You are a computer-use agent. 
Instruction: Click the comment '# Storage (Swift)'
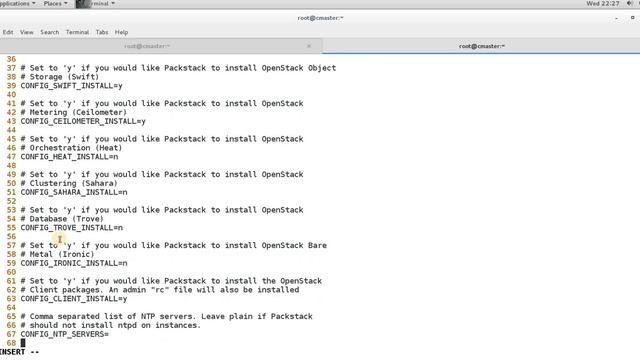tap(60, 77)
